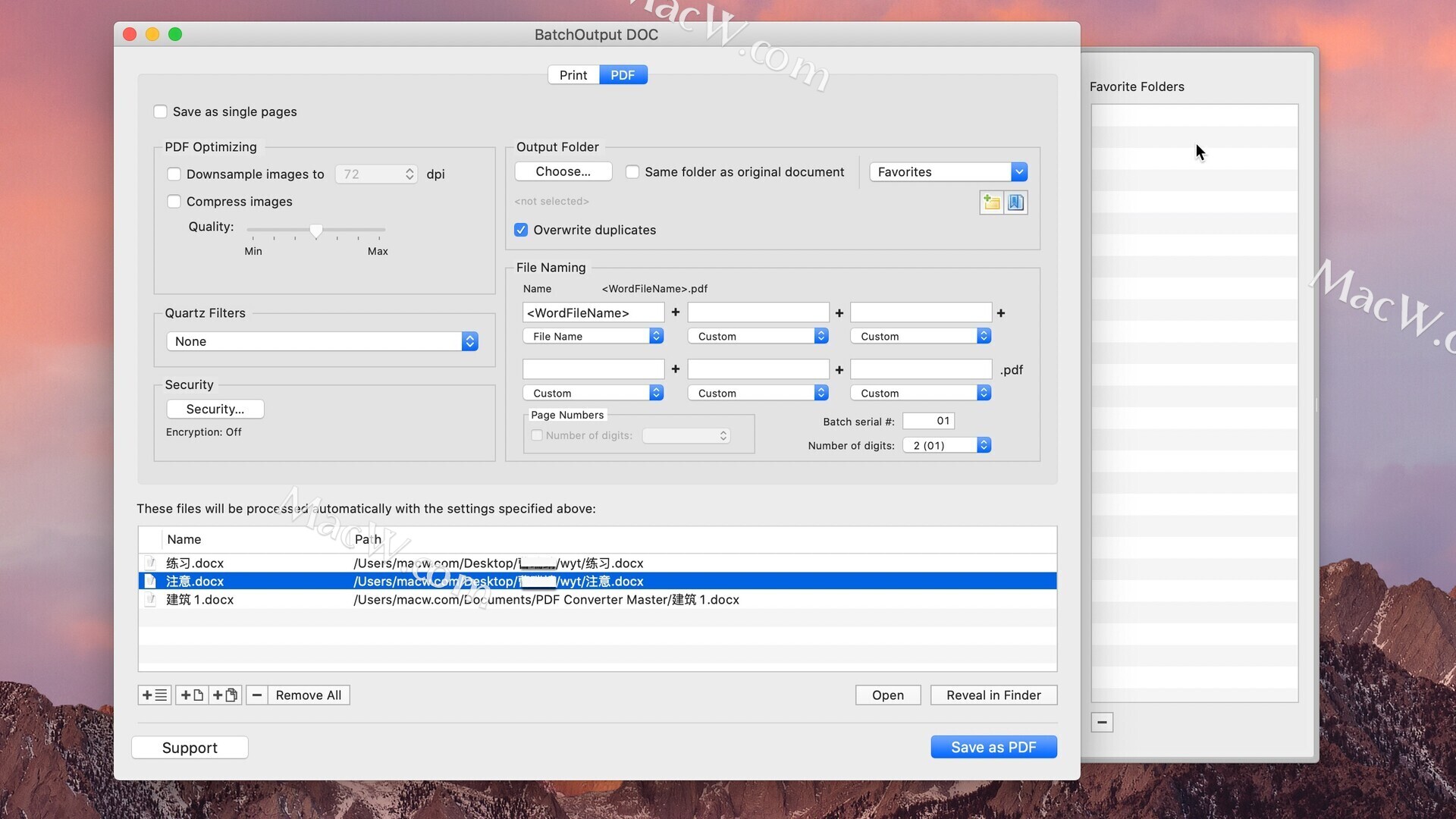Click the add multiple documents icon

225,695
